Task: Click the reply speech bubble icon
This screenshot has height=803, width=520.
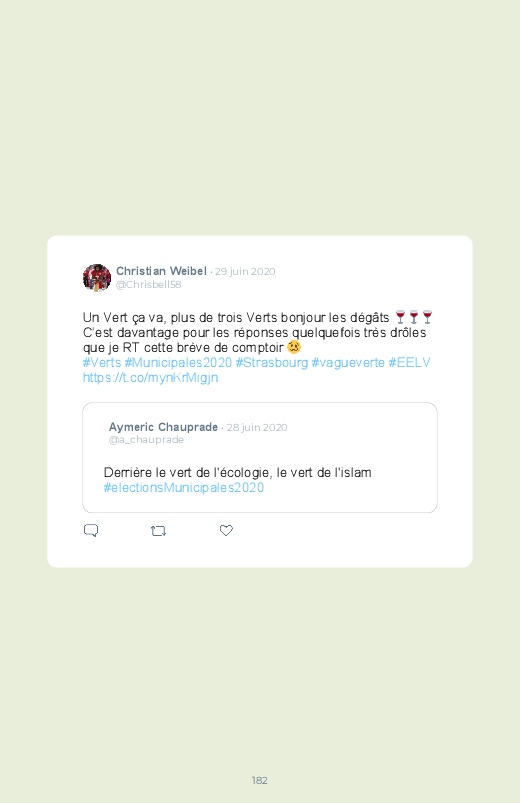Action: pos(91,531)
